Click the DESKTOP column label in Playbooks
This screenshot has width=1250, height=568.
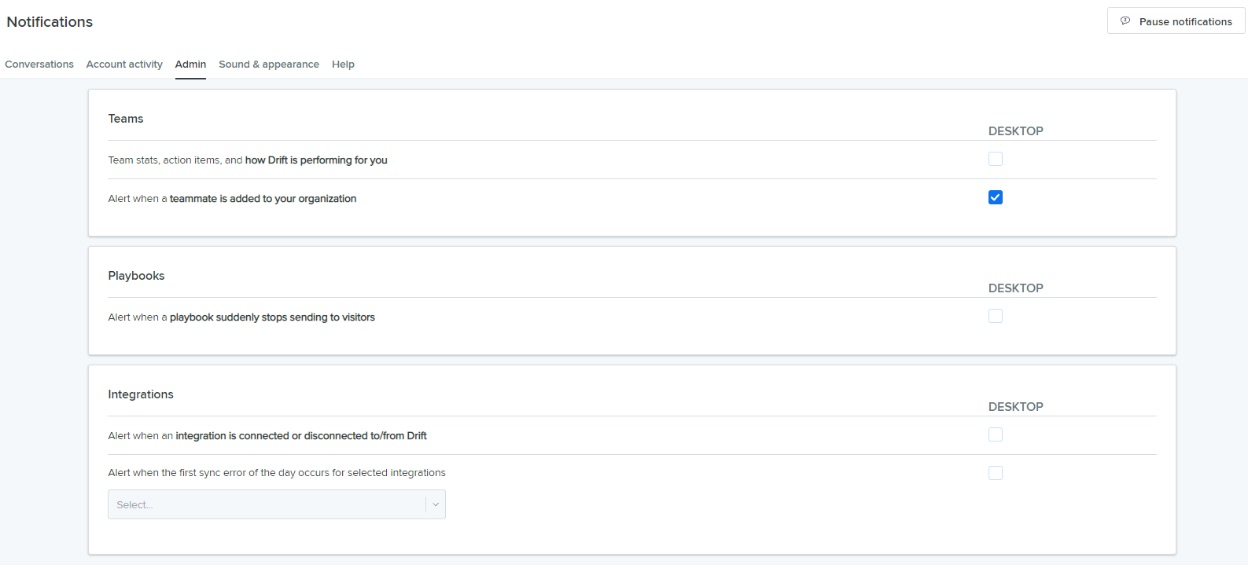tap(1015, 288)
